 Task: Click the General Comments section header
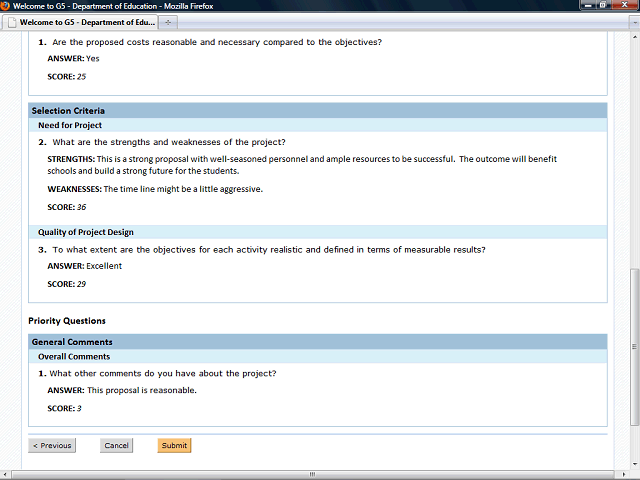tap(70, 342)
